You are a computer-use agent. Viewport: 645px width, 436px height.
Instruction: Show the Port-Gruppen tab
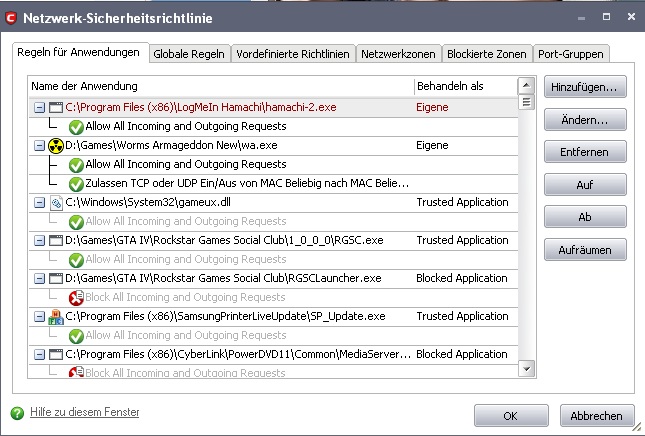pyautogui.click(x=571, y=54)
